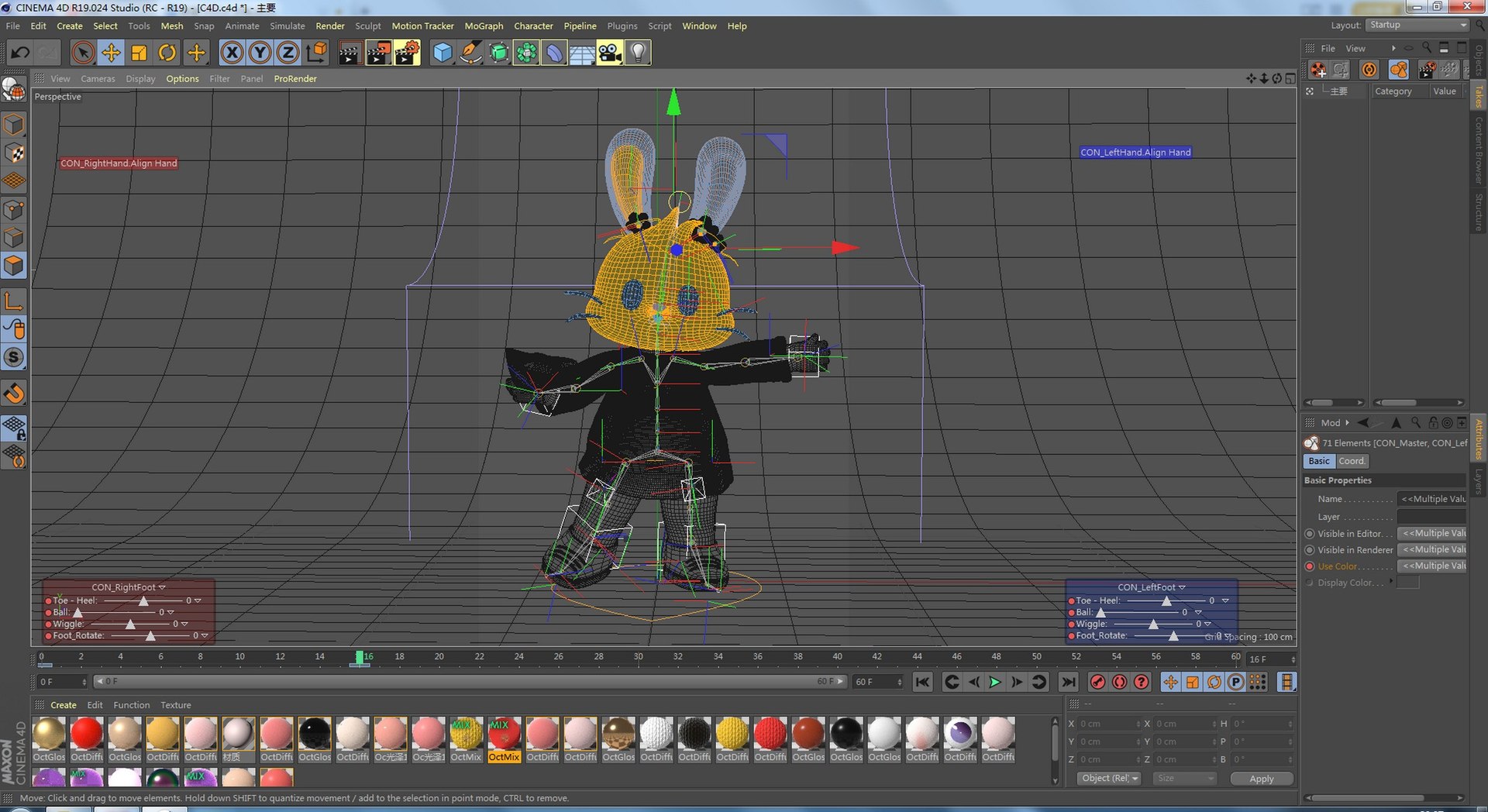
Task: Open Visible in Renderer dropdown
Action: coord(1432,549)
